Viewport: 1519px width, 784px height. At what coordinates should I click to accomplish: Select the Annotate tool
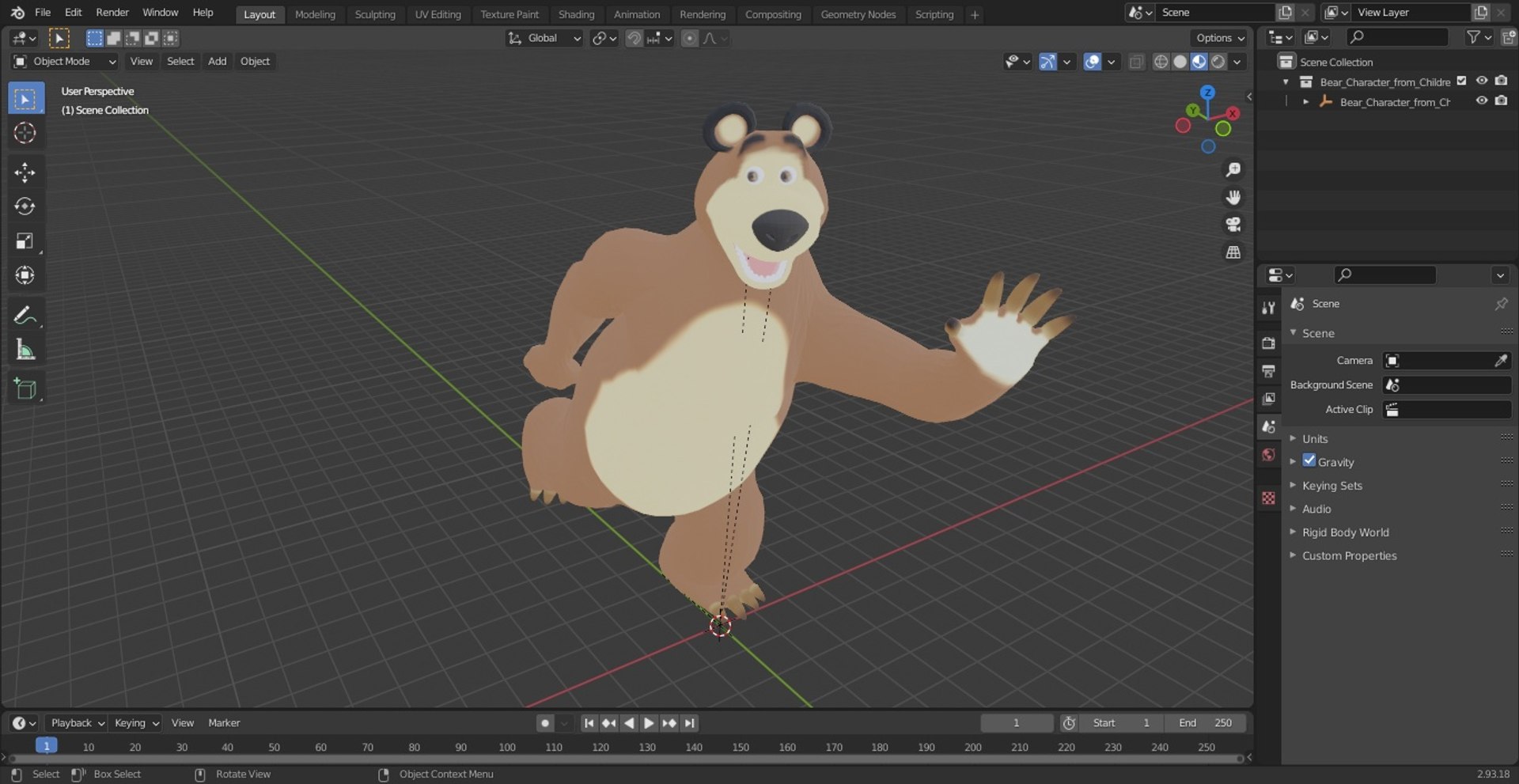[25, 316]
